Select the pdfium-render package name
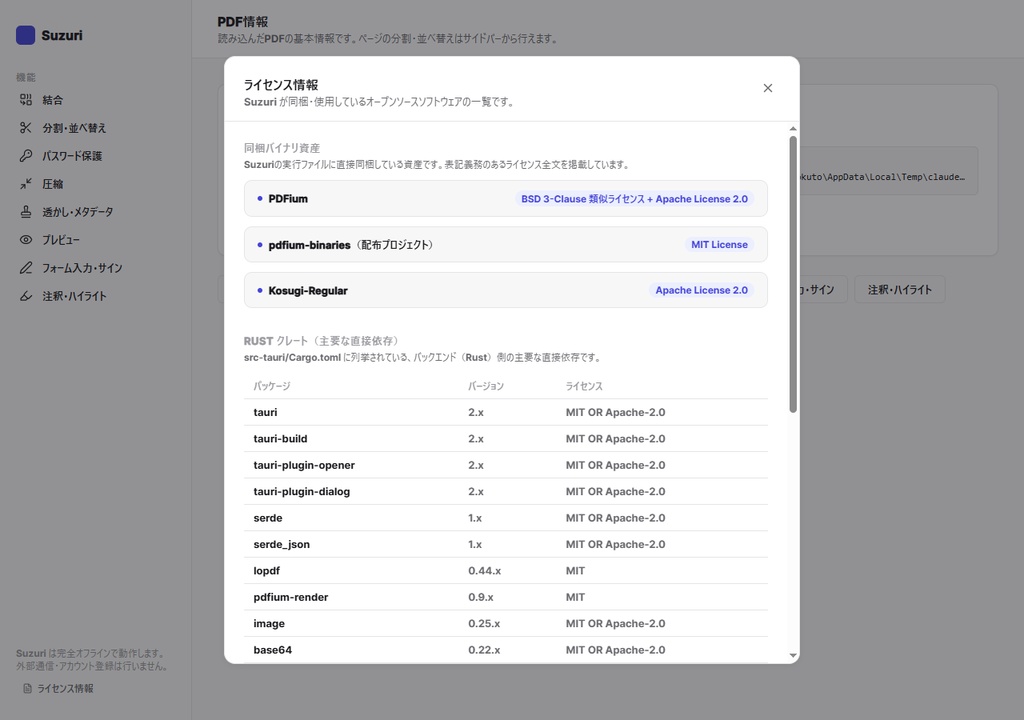The width and height of the screenshot is (1024, 720). tap(291, 597)
